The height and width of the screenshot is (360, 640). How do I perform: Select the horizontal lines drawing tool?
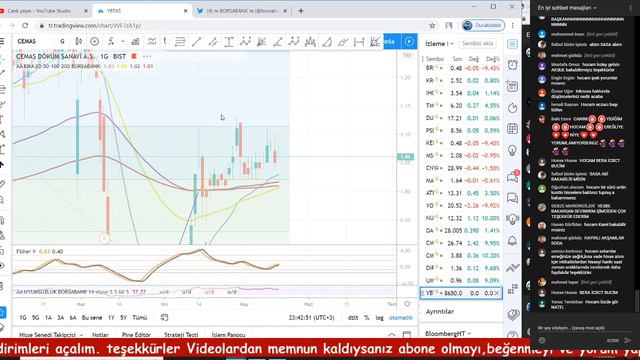[x=180, y=42]
